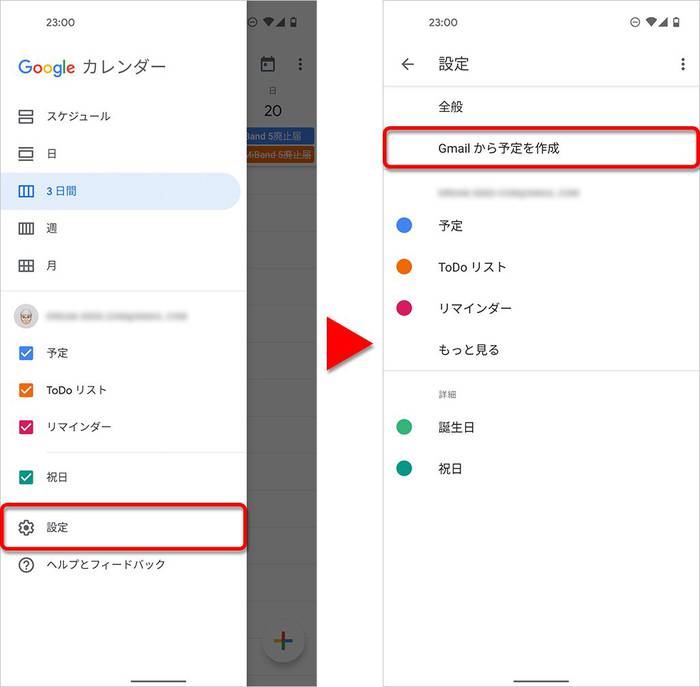Choose 月 label in the drawer
This screenshot has width=700, height=687.
point(52,266)
